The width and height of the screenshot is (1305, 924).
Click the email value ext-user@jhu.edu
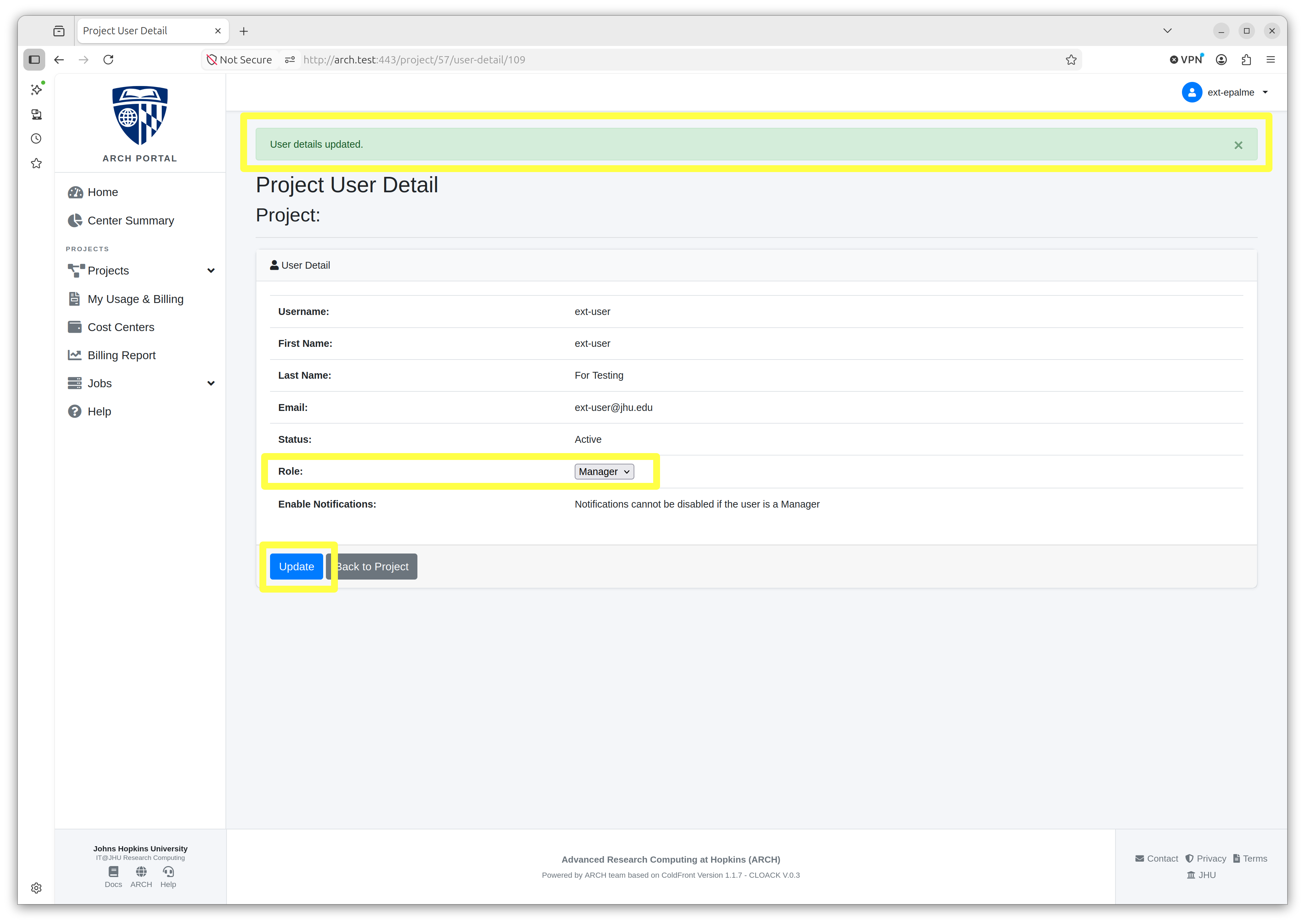[x=613, y=408]
